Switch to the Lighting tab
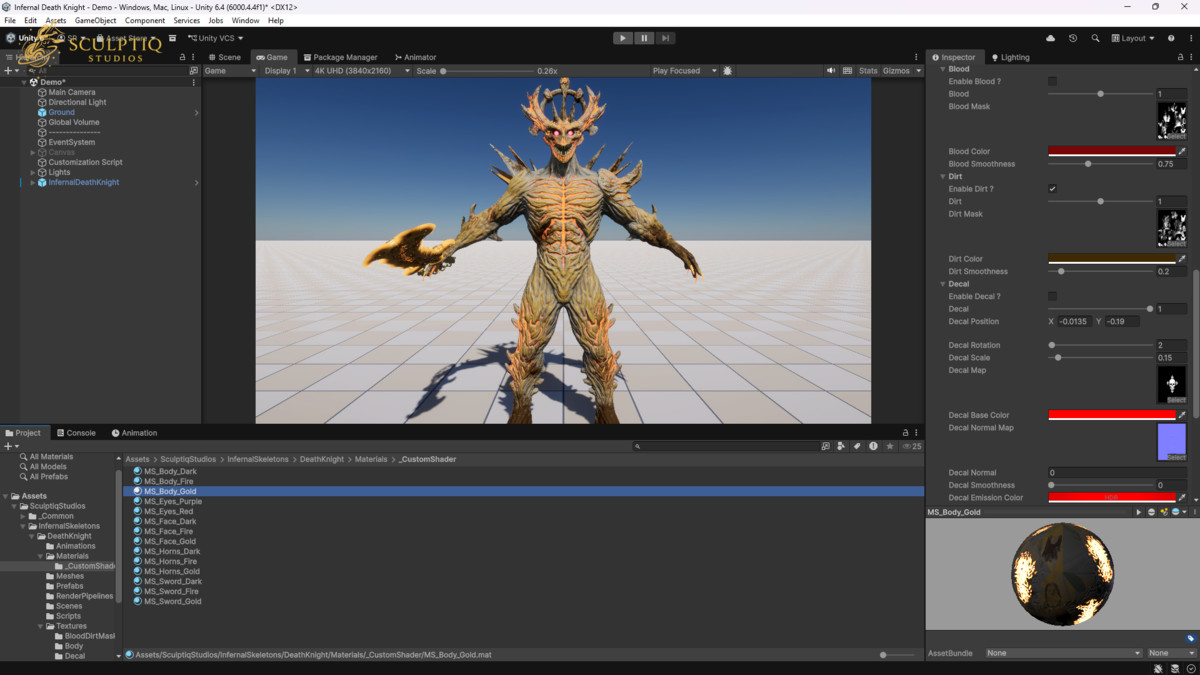This screenshot has height=675, width=1200. click(1010, 57)
